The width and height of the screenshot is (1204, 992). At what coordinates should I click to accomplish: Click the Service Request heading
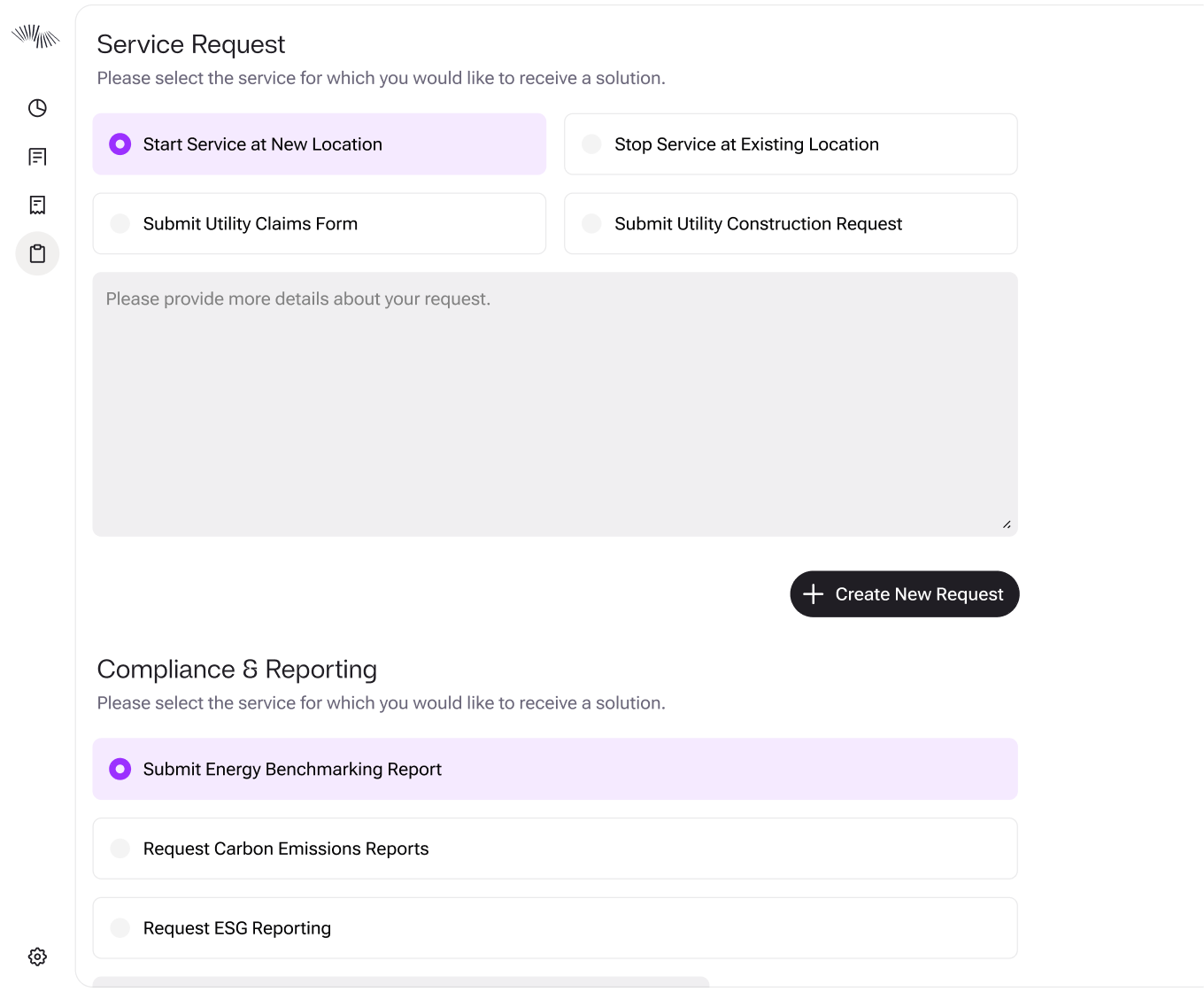(191, 44)
